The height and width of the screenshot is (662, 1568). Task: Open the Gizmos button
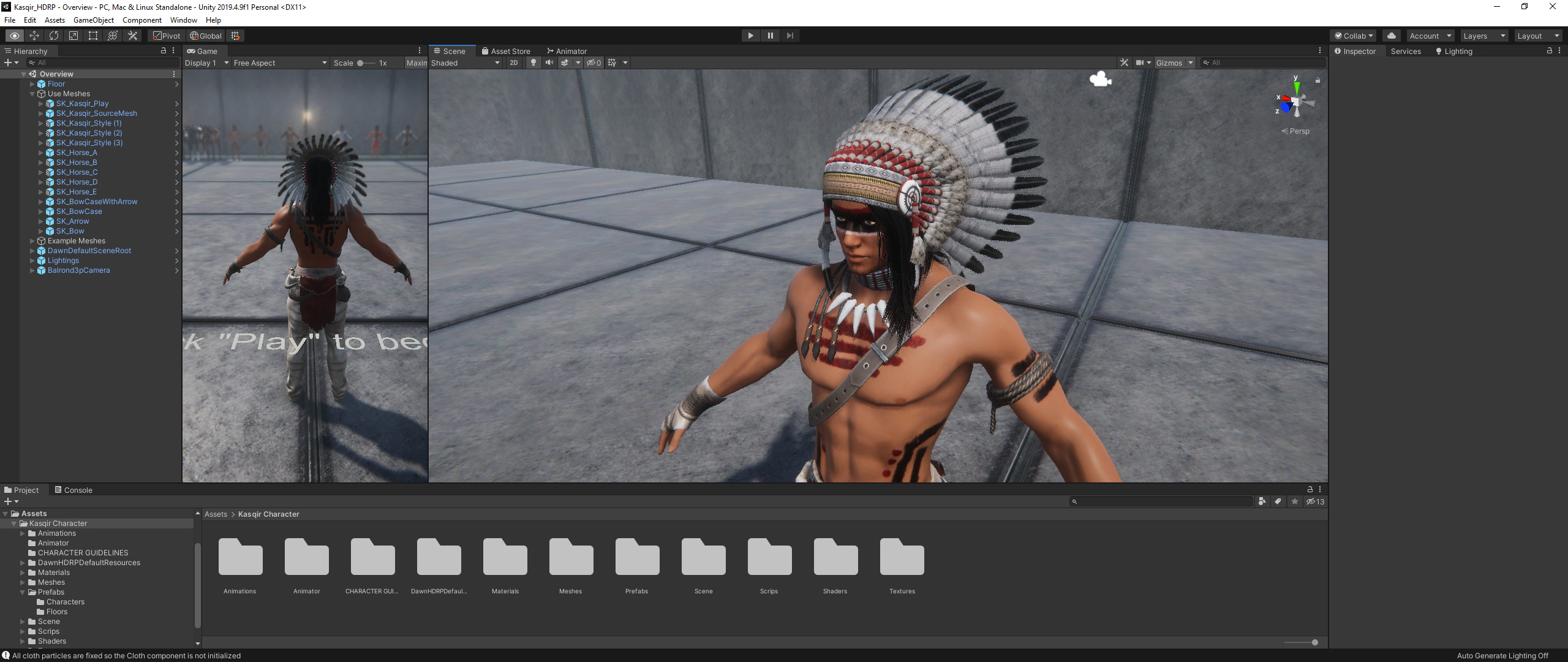click(x=1169, y=63)
